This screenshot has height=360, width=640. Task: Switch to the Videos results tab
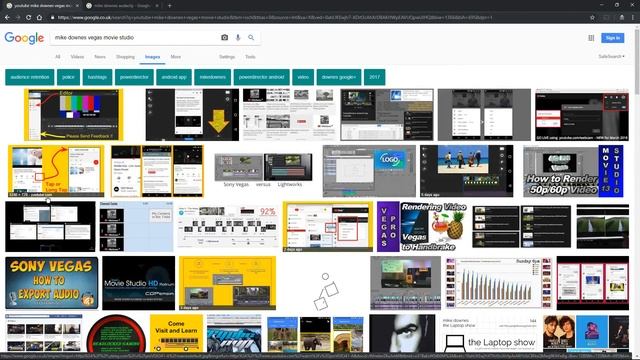(x=77, y=57)
